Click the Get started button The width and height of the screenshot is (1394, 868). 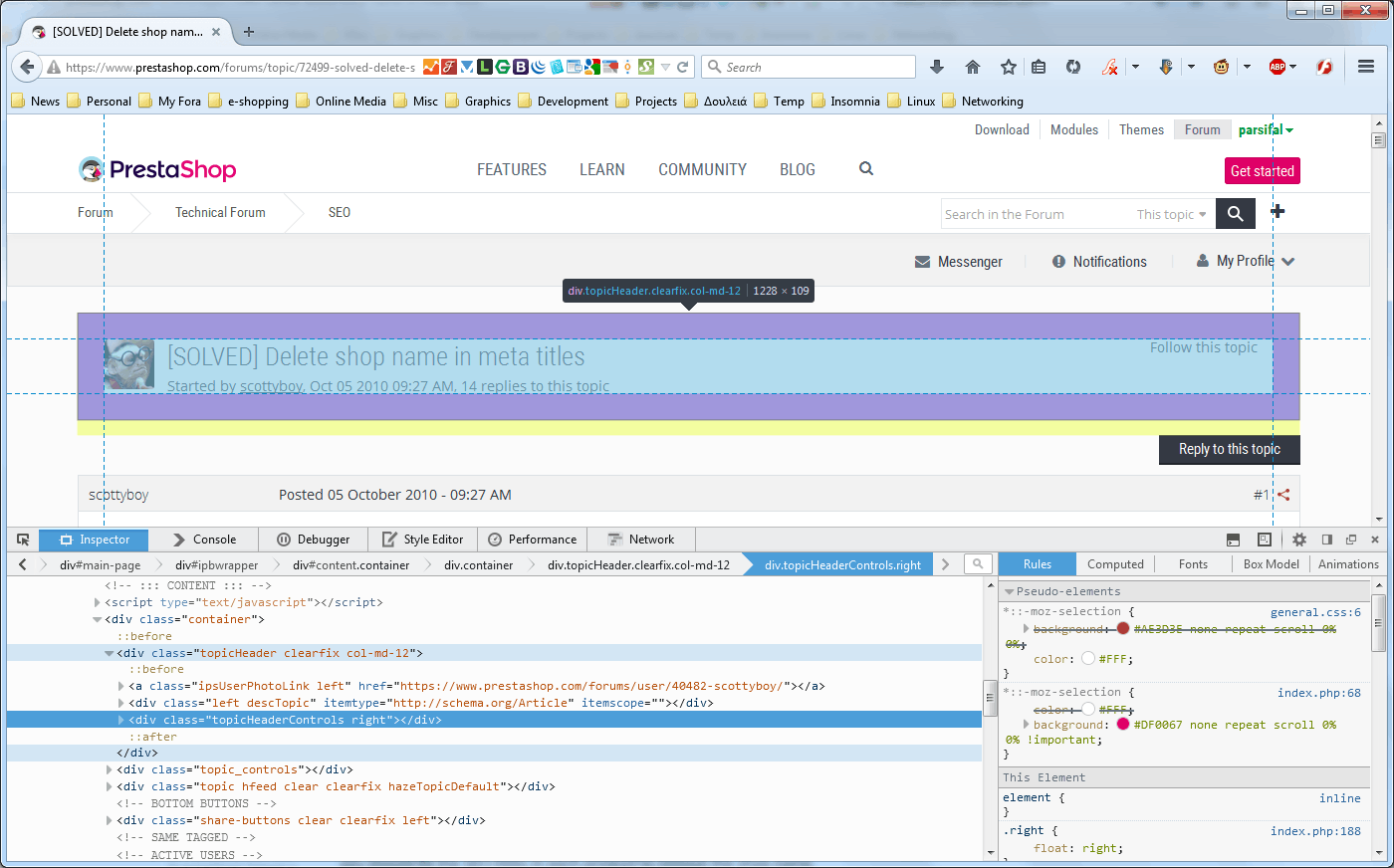(x=1263, y=171)
